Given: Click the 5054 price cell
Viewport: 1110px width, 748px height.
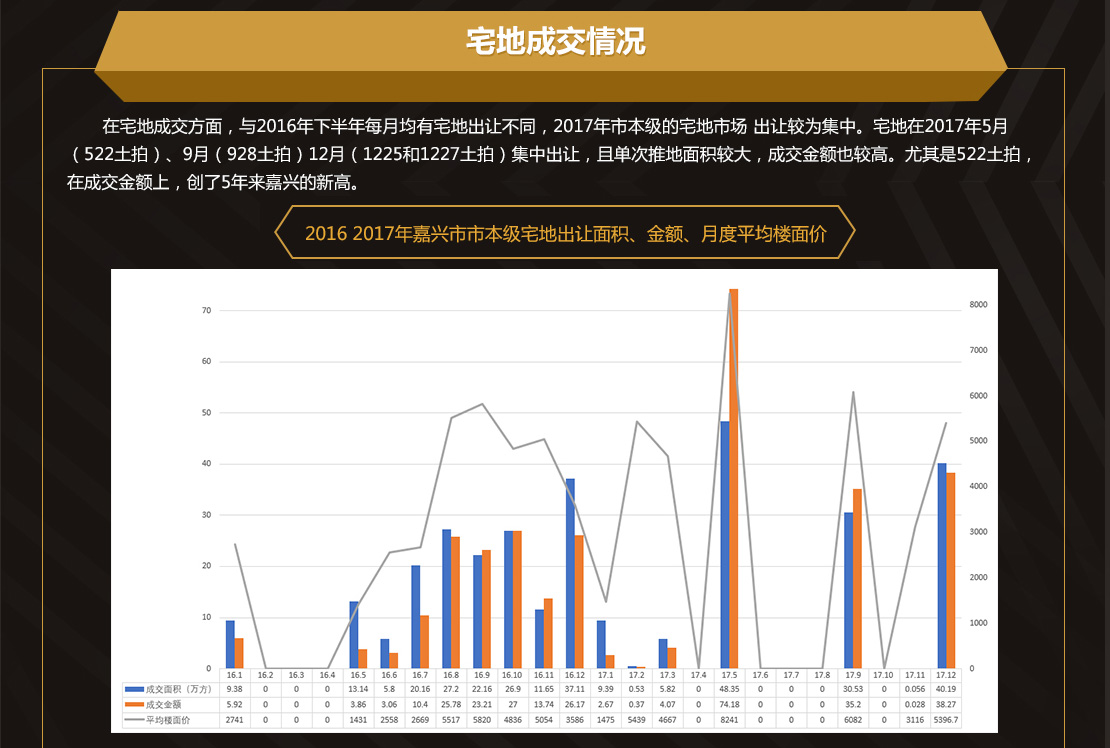Looking at the screenshot, I should pyautogui.click(x=544, y=720).
